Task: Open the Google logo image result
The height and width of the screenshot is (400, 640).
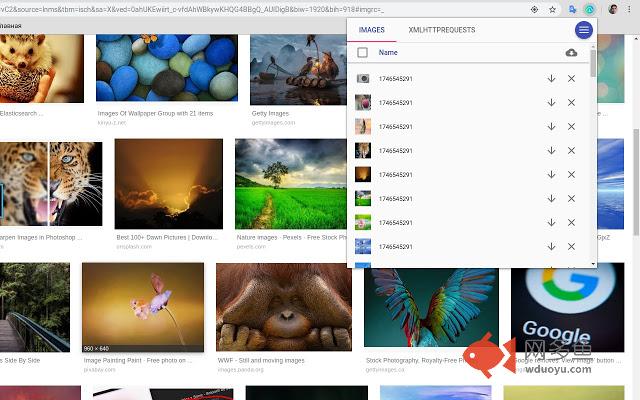Action: (567, 307)
